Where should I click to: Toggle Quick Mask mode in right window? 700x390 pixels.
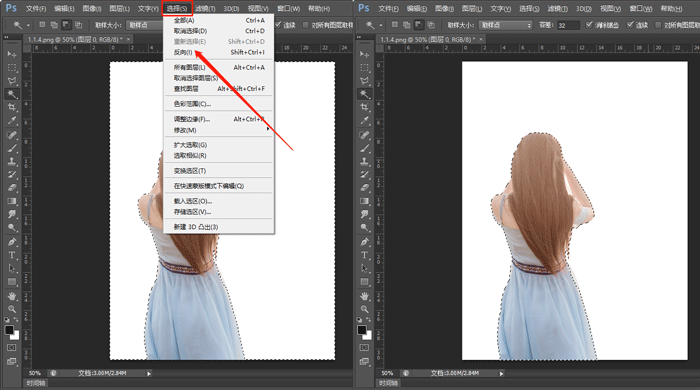[x=365, y=347]
